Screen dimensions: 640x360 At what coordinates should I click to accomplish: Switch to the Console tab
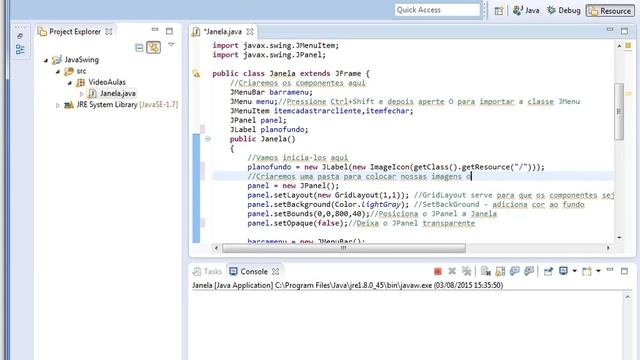pyautogui.click(x=254, y=271)
